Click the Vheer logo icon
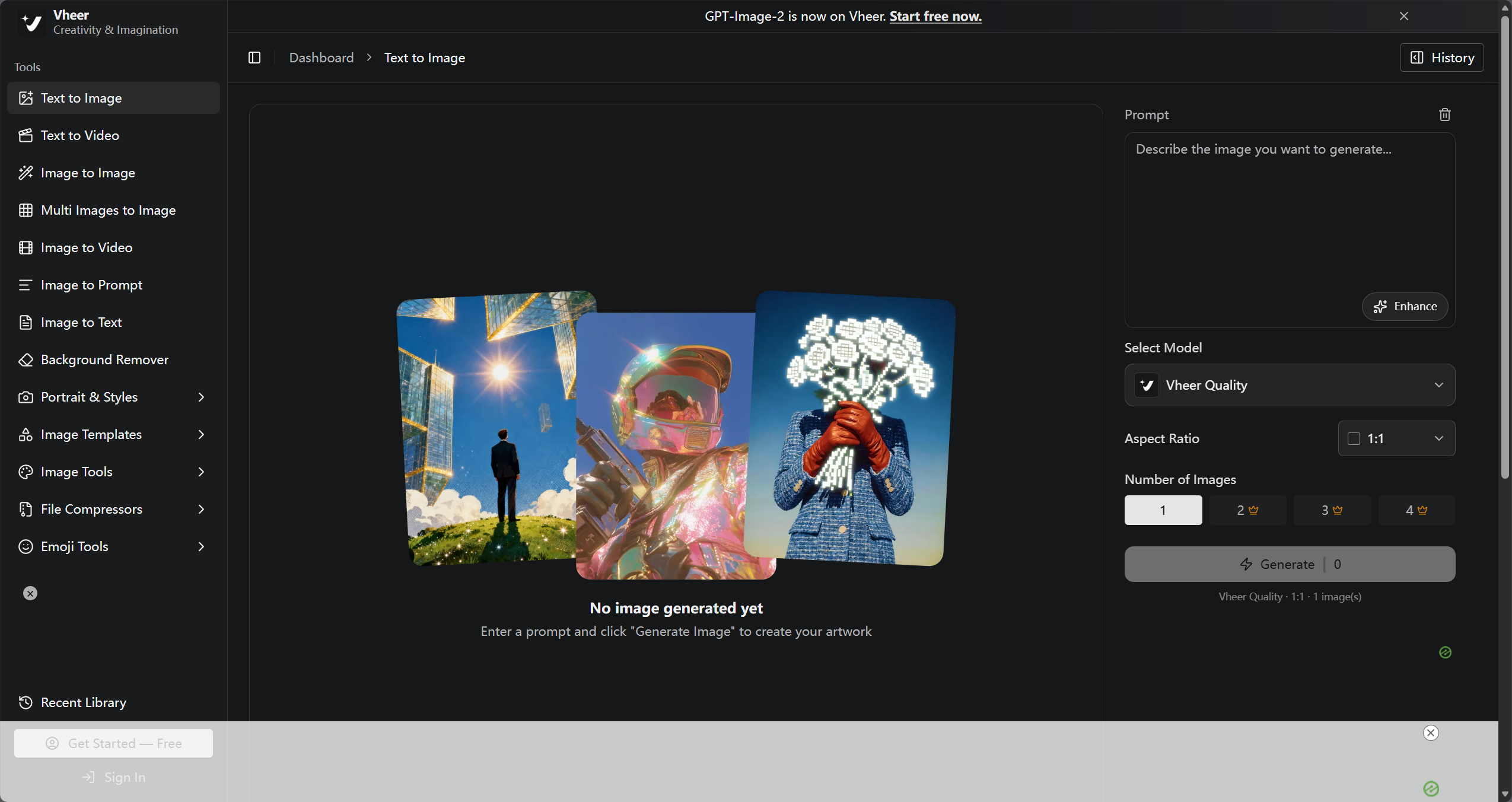This screenshot has height=802, width=1512. tap(31, 23)
